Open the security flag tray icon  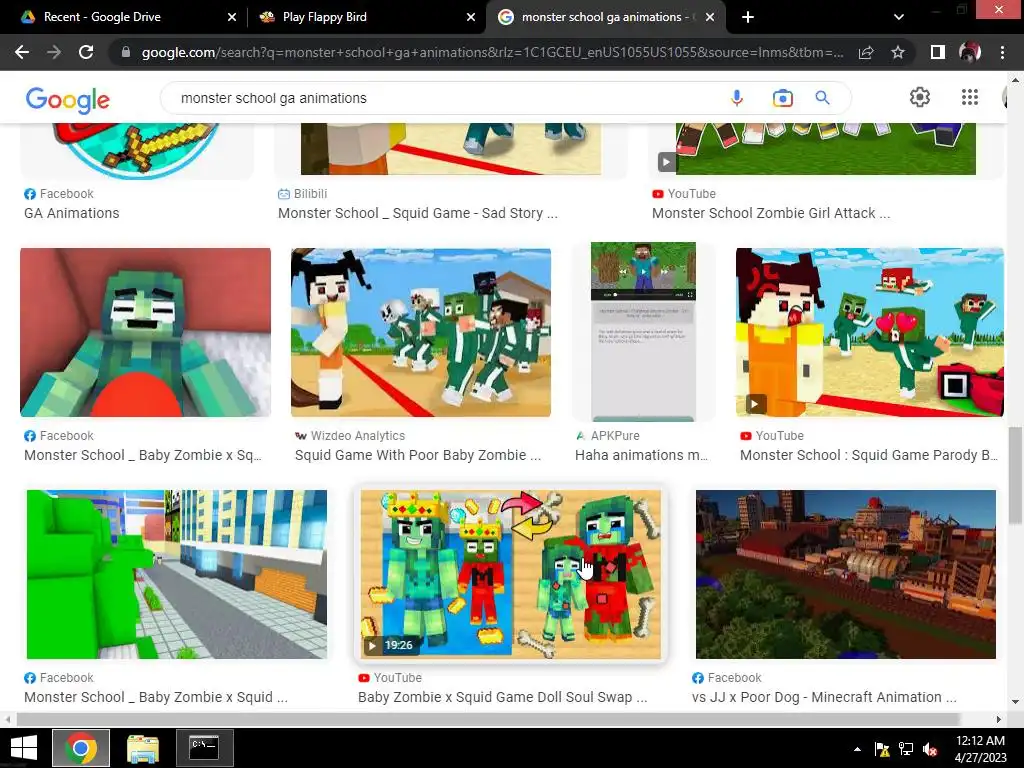pyautogui.click(x=882, y=748)
